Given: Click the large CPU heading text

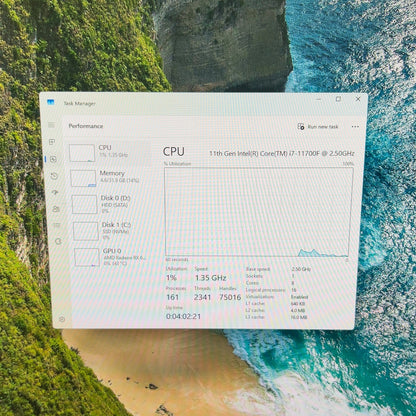Looking at the screenshot, I should (173, 152).
